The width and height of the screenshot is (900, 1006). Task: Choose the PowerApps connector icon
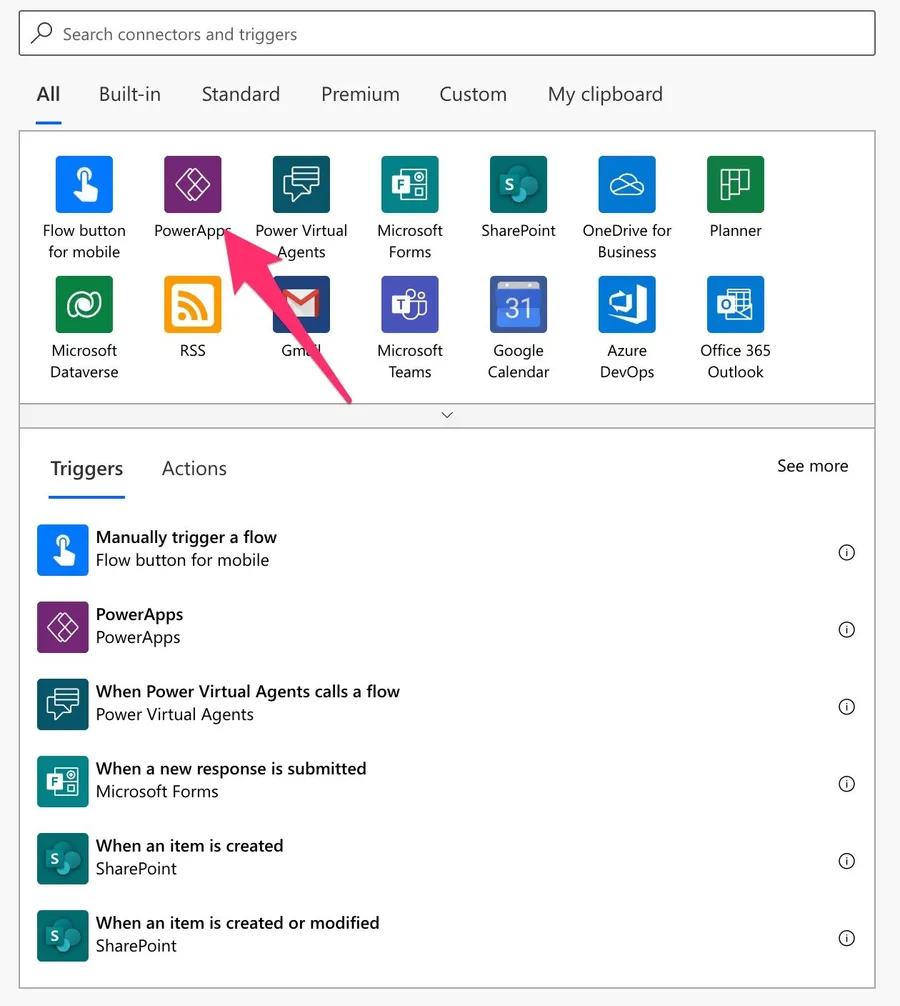tap(192, 185)
